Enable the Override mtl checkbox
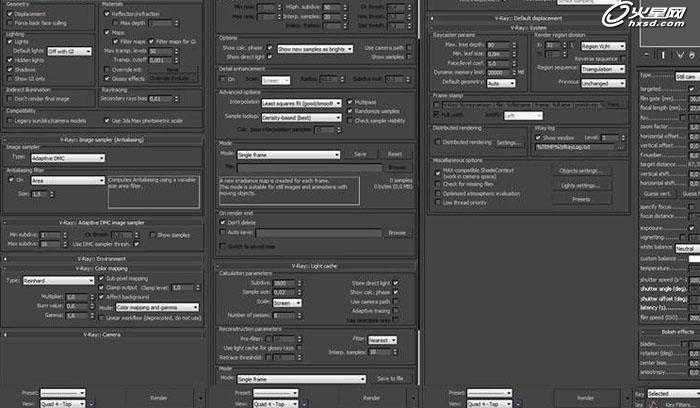The image size is (700, 408). point(107,70)
